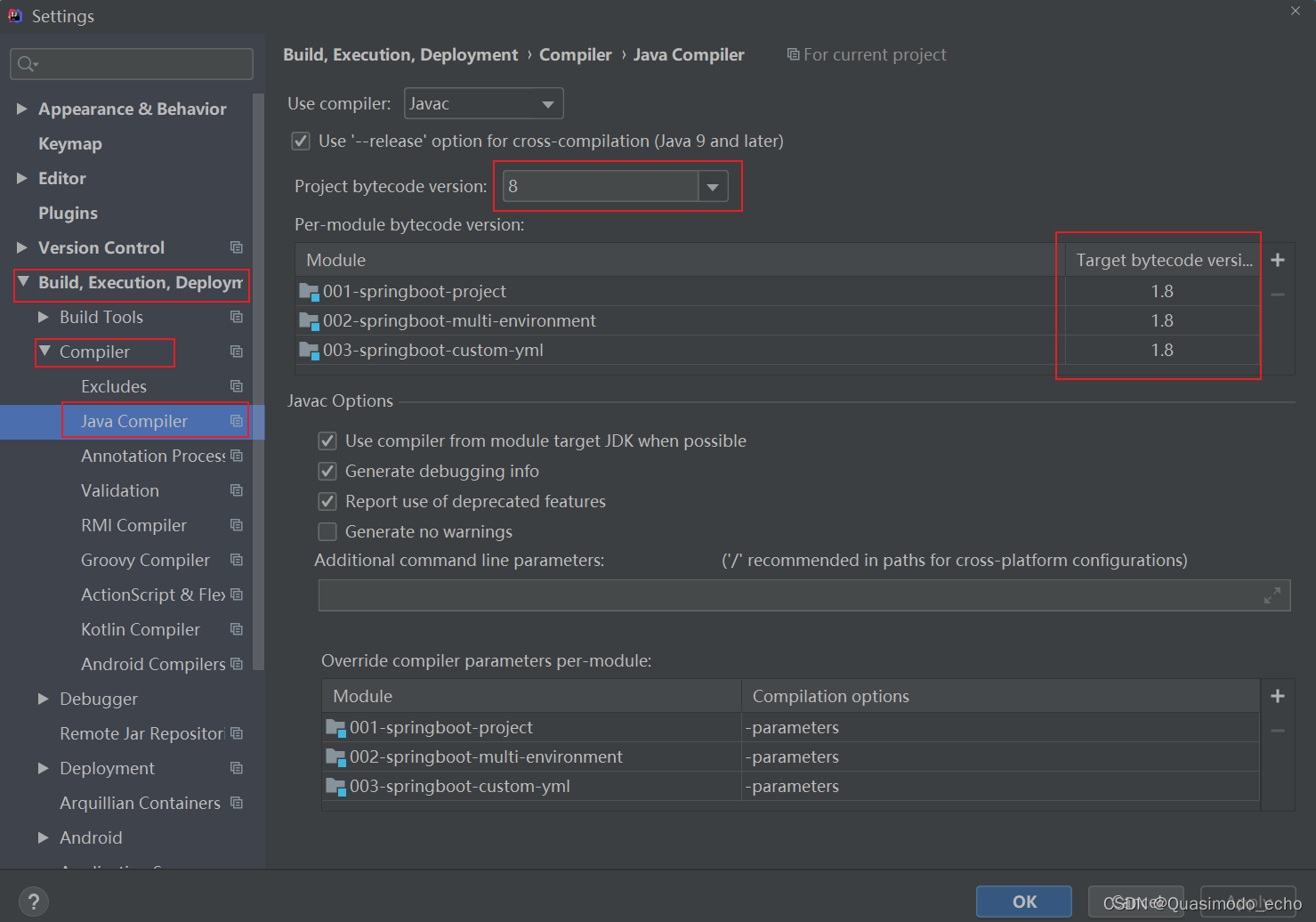Click the project-level icon beside Groovy Compiler

tap(236, 560)
